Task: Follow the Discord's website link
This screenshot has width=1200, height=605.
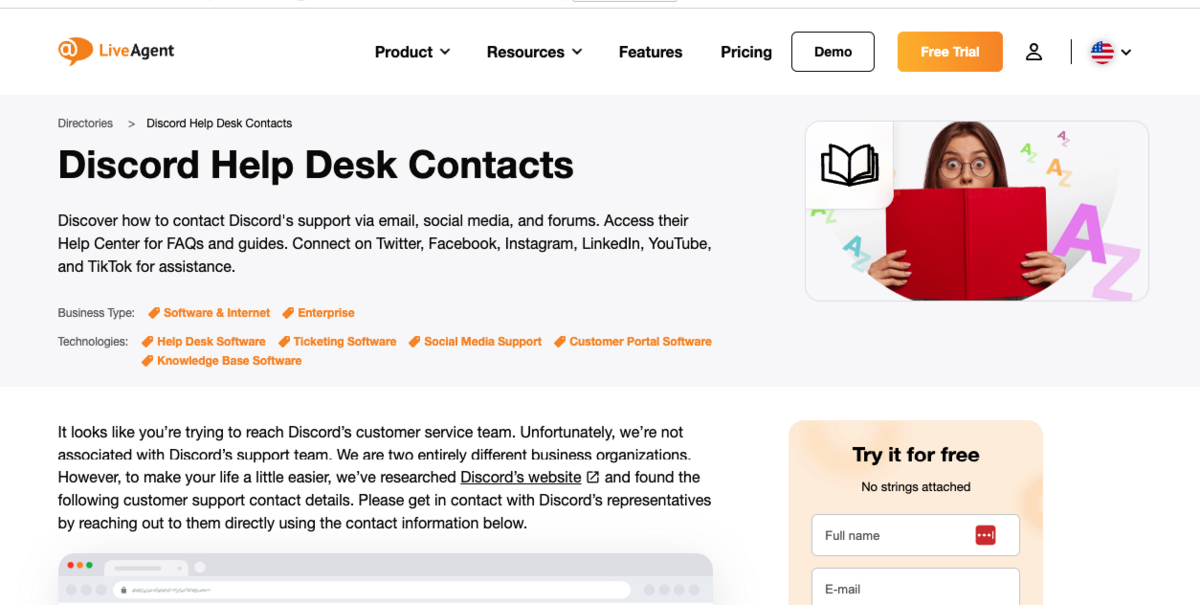Action: pos(520,477)
